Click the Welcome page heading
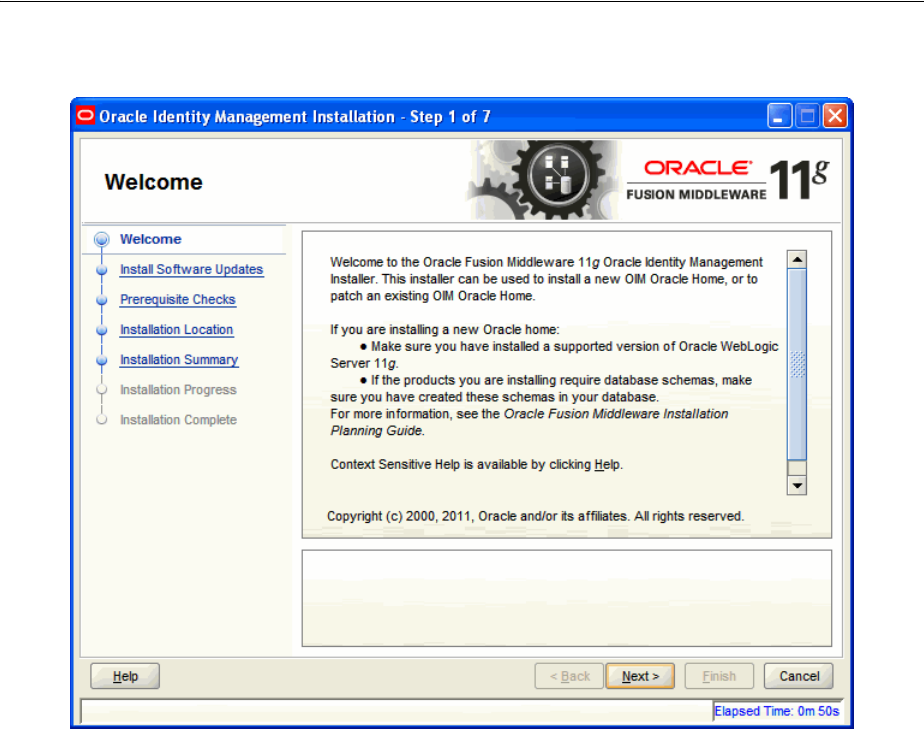The height and width of the screenshot is (729, 924). tap(153, 182)
